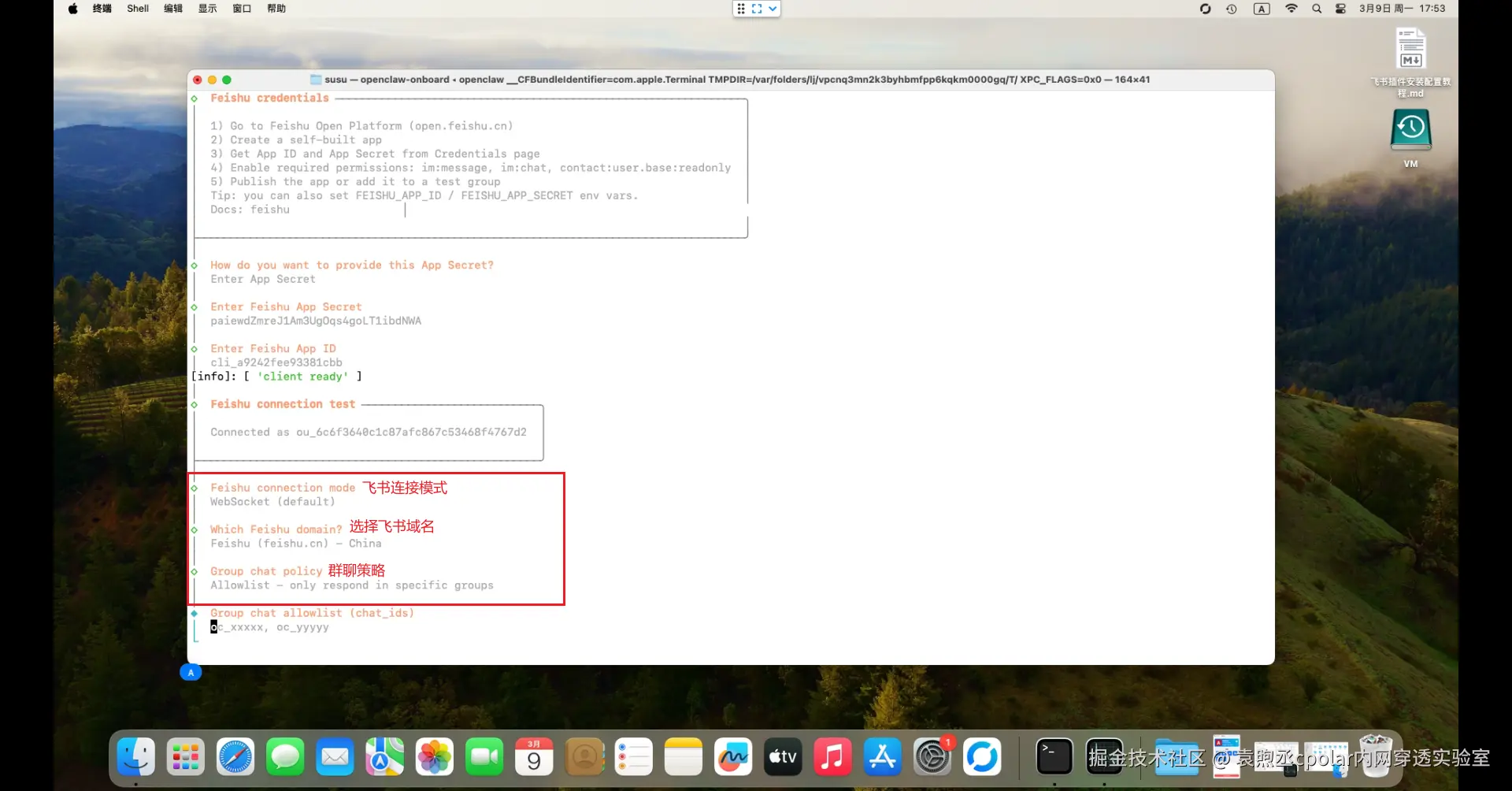
Task: Open the Mail app in Dock
Action: point(335,757)
